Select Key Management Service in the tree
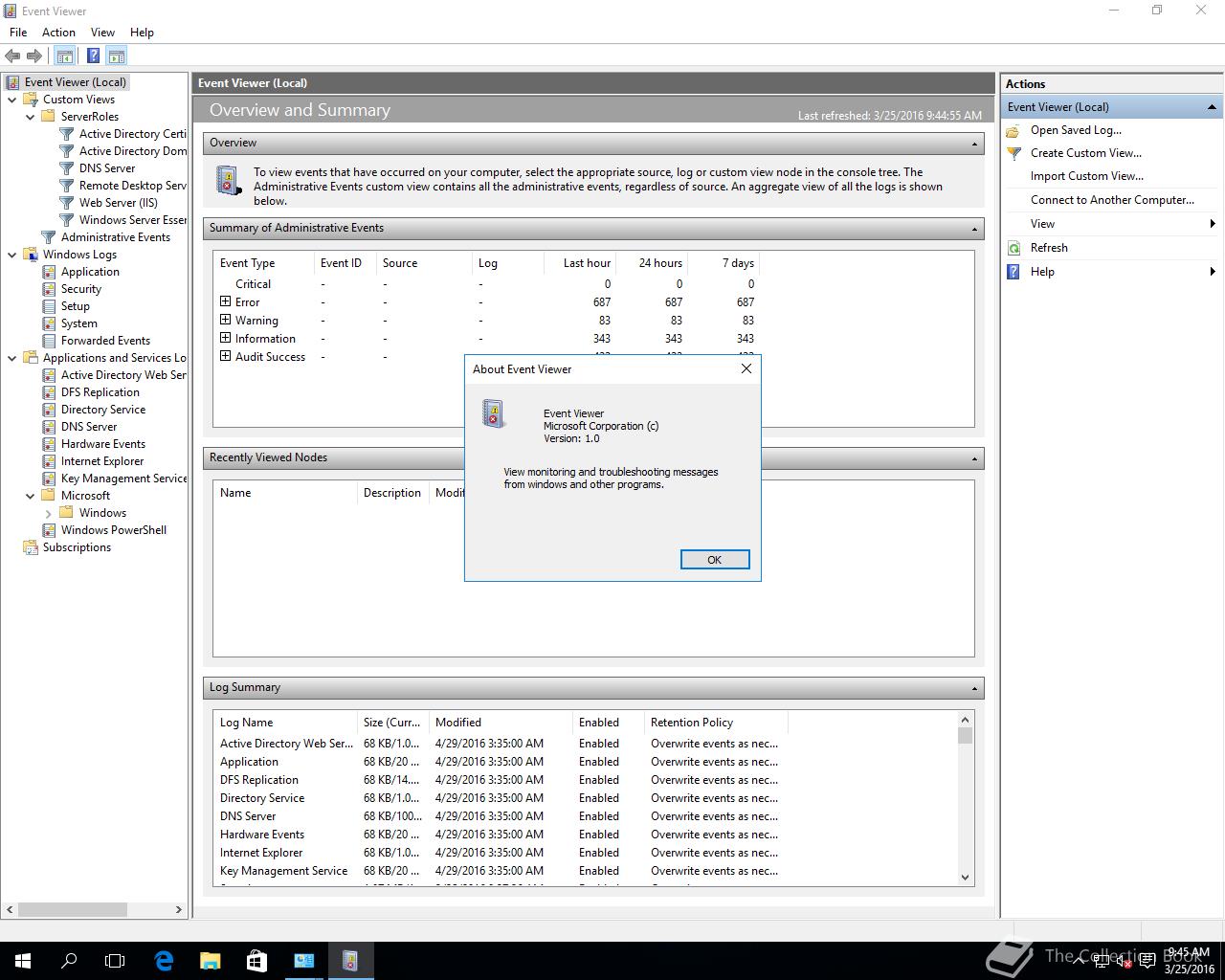 (x=123, y=479)
